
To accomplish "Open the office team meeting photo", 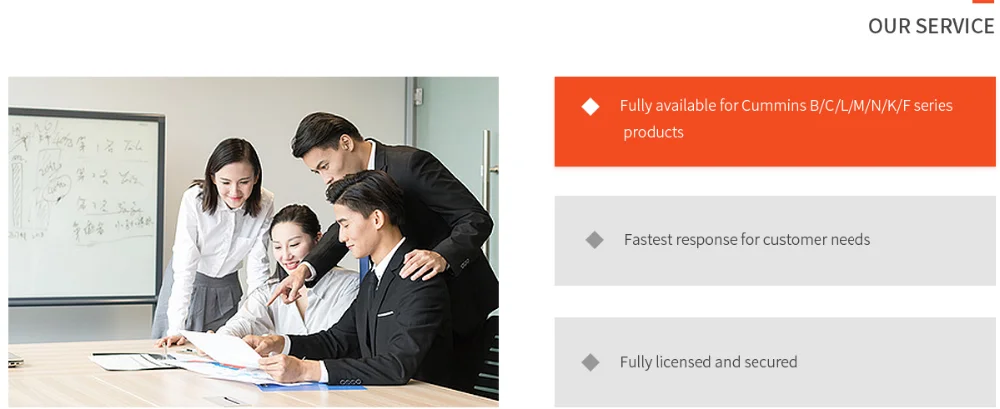I will [253, 242].
